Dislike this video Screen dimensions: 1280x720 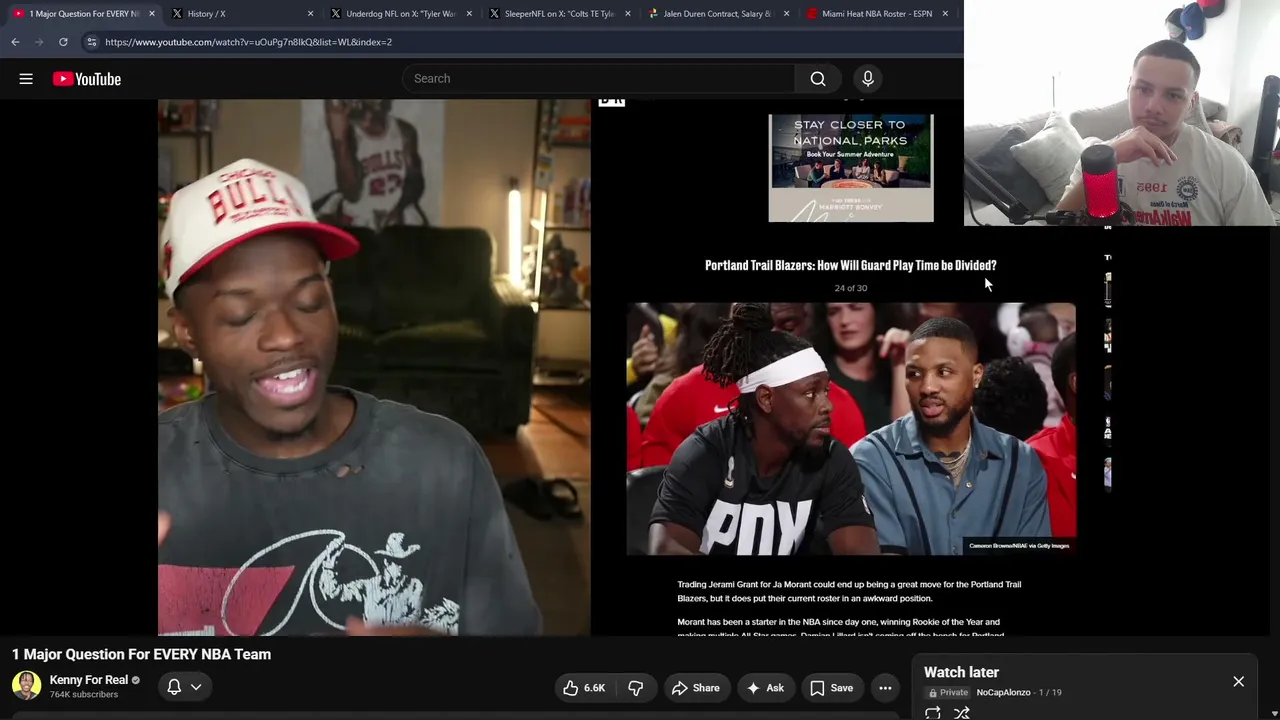tap(636, 688)
